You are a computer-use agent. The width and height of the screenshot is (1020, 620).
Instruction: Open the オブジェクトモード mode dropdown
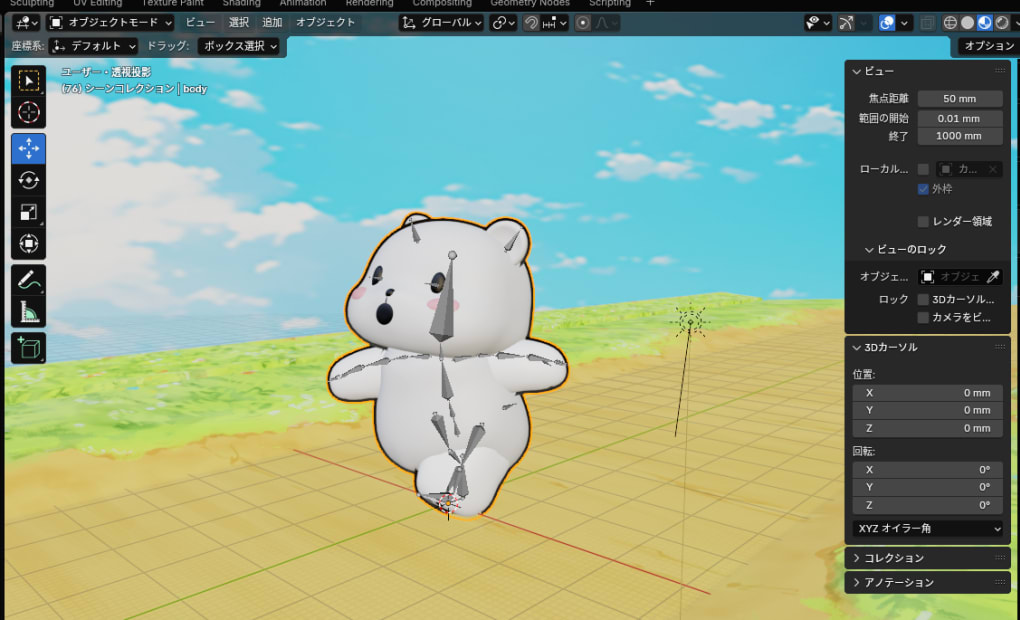click(x=111, y=22)
